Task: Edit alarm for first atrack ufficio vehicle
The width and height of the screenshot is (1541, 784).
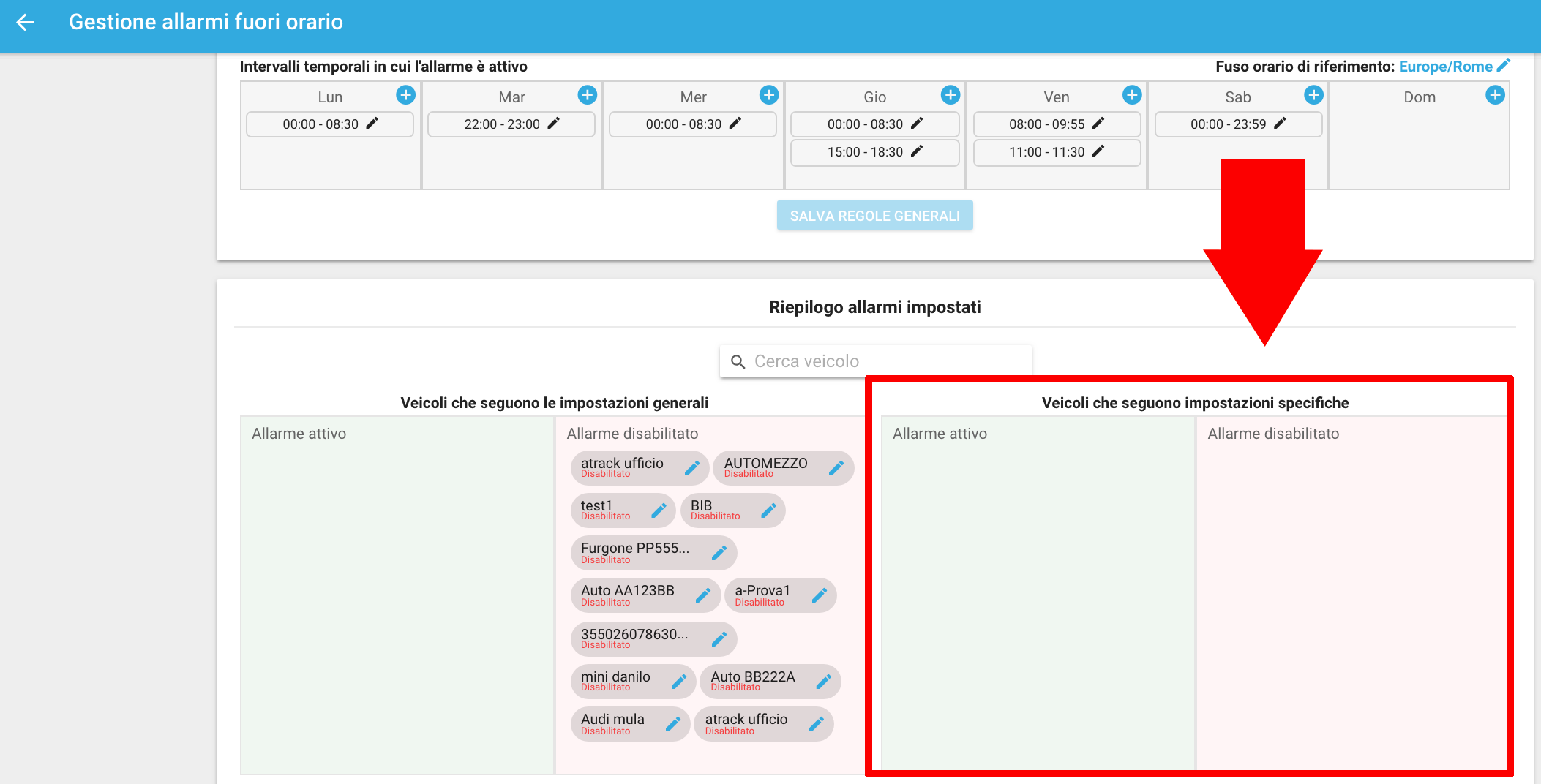Action: click(x=691, y=468)
